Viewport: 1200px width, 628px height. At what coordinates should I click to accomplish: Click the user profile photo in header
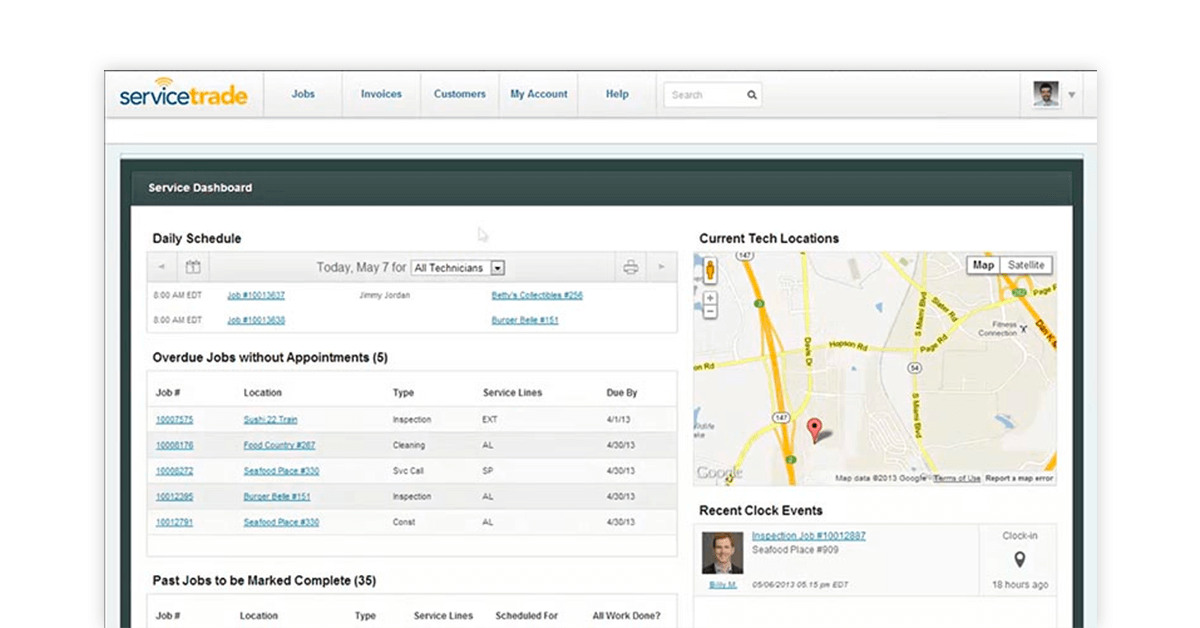[1046, 94]
